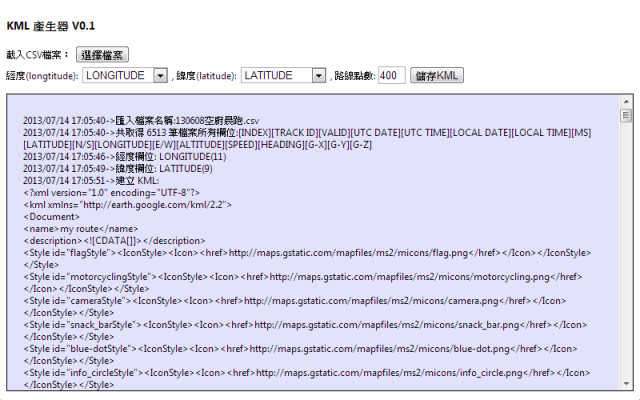The width and height of the screenshot is (640, 400).
Task: Click the 選擇檔案 file chooser button
Action: coord(102,55)
